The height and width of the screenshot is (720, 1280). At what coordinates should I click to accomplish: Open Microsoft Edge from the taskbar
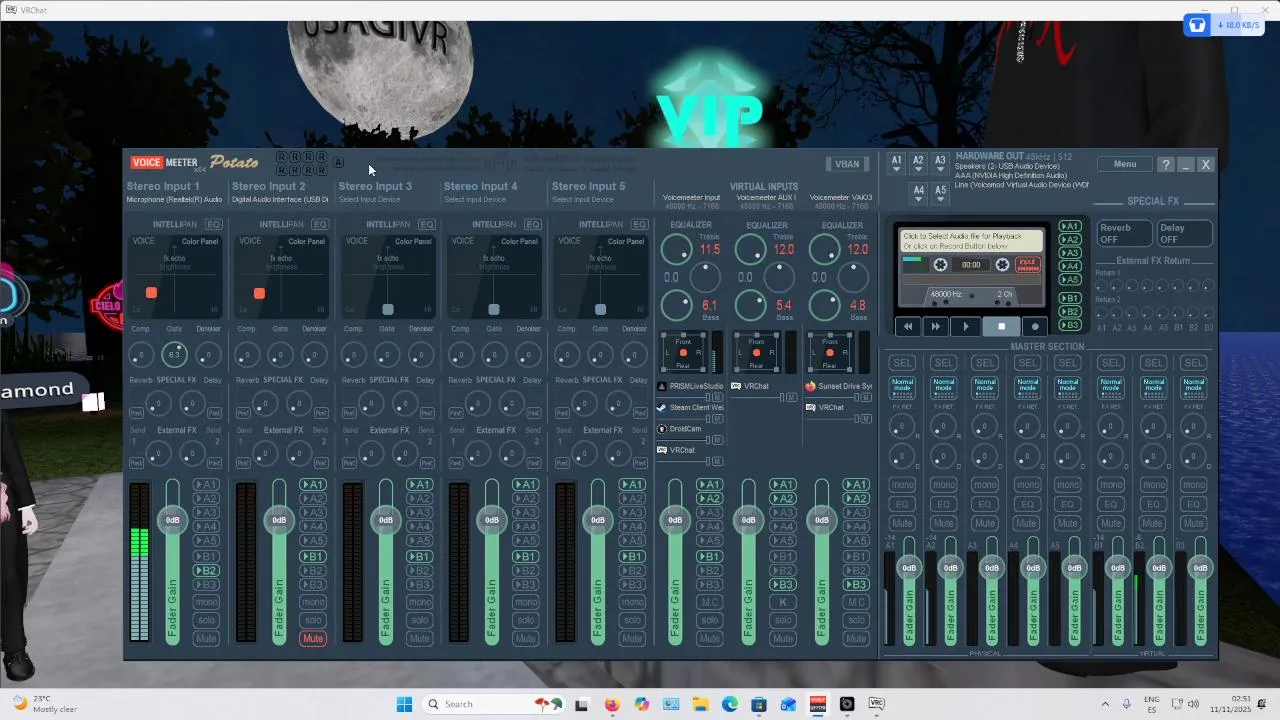(x=730, y=704)
